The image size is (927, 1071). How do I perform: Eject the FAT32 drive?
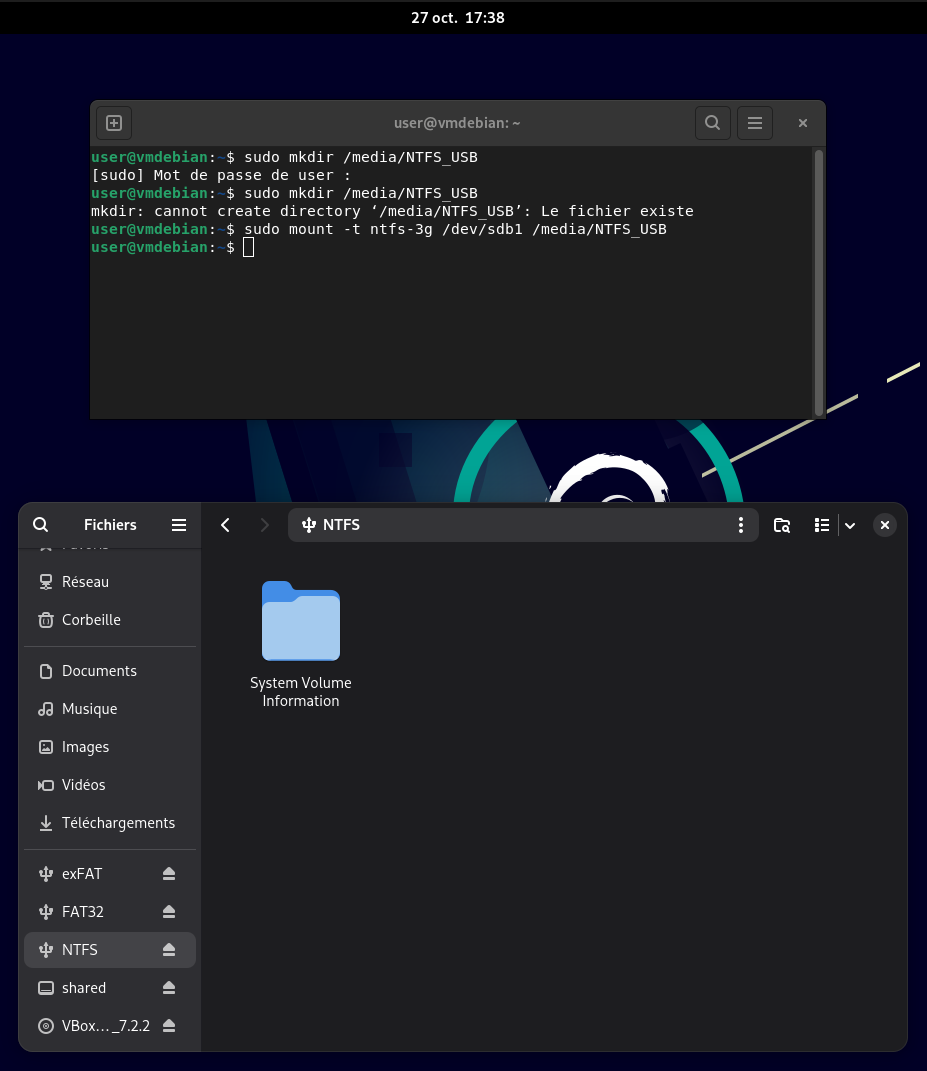click(169, 912)
